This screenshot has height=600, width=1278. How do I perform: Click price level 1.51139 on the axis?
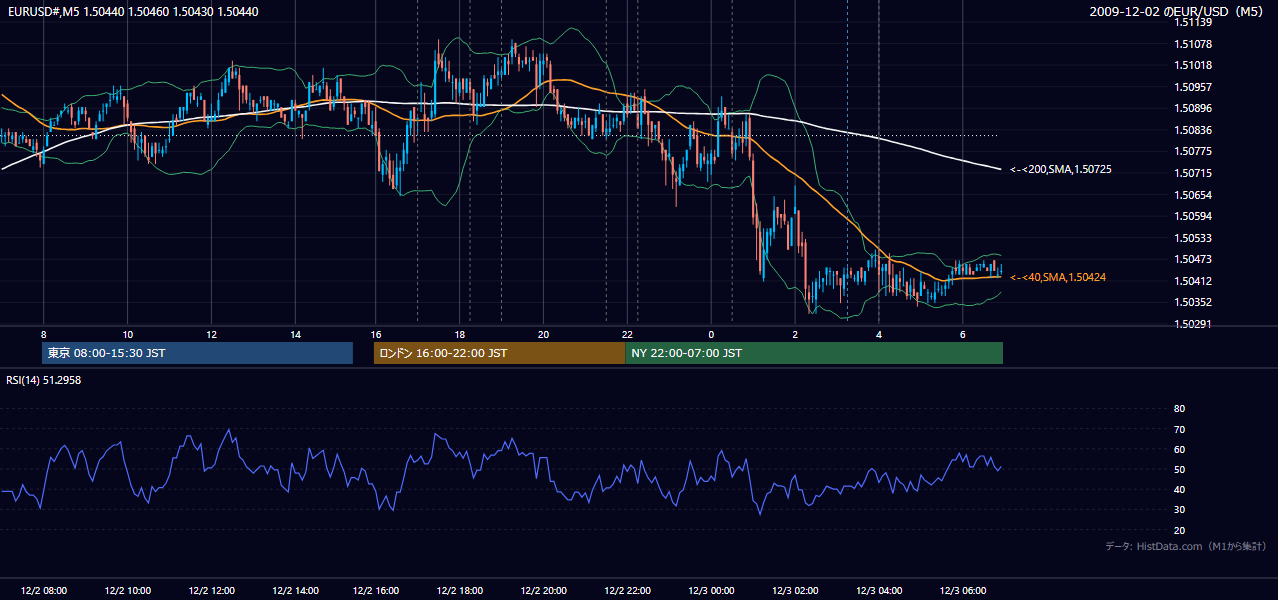coord(1194,22)
